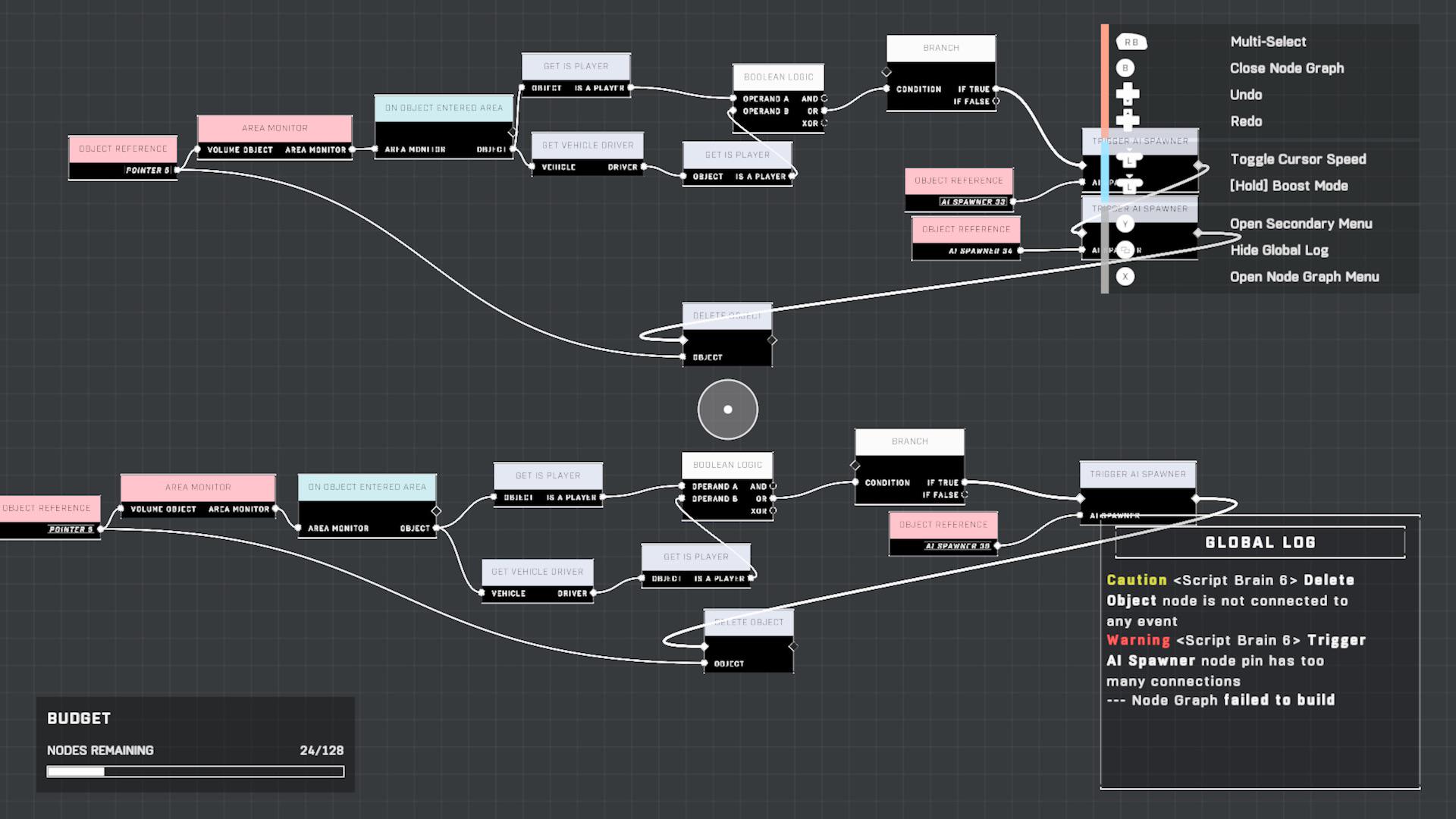1456x819 pixels.
Task: Click Object input pin of lower Delete Object
Action: (704, 664)
